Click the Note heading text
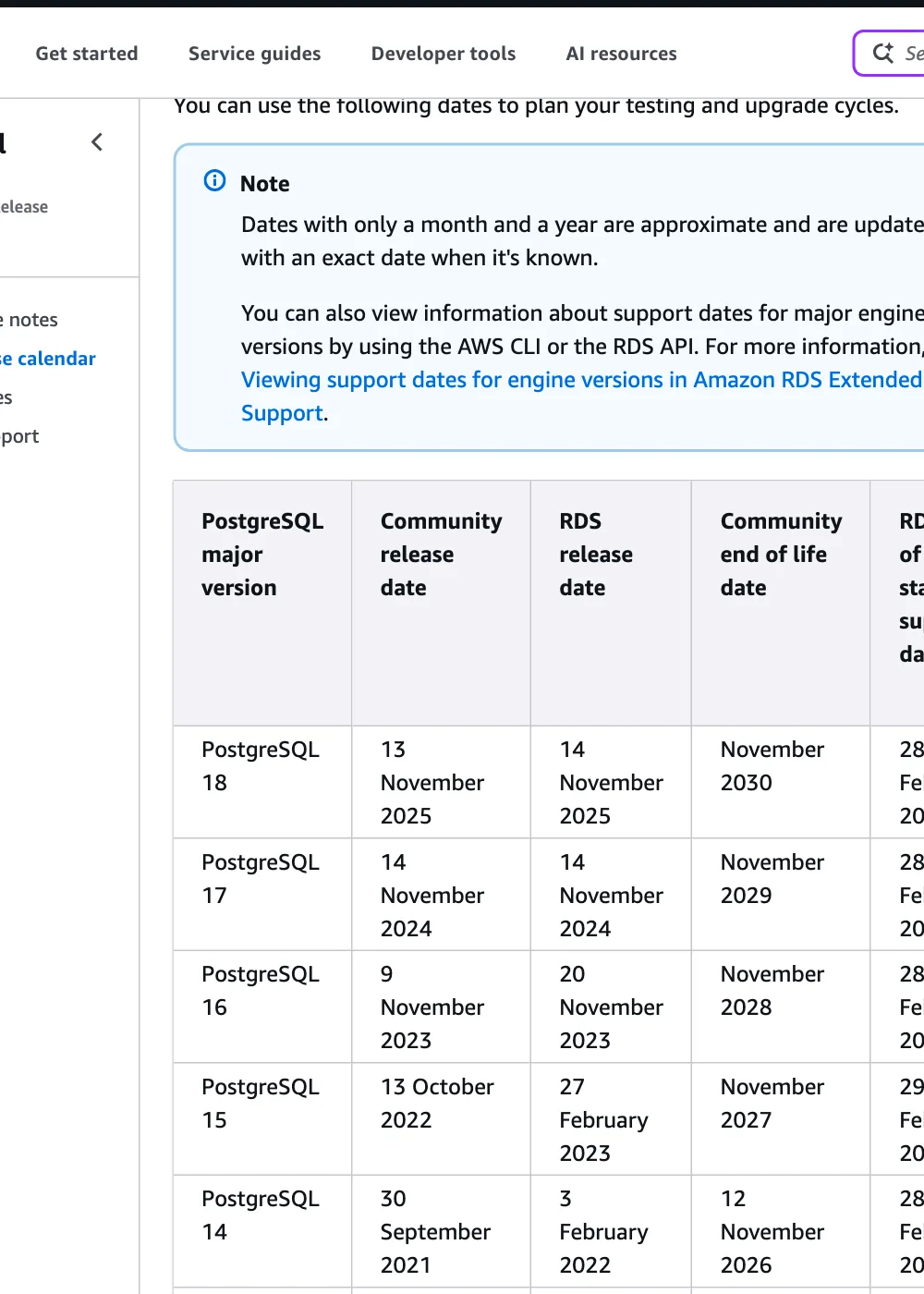Screen dimensions: 924x1294 [264, 183]
